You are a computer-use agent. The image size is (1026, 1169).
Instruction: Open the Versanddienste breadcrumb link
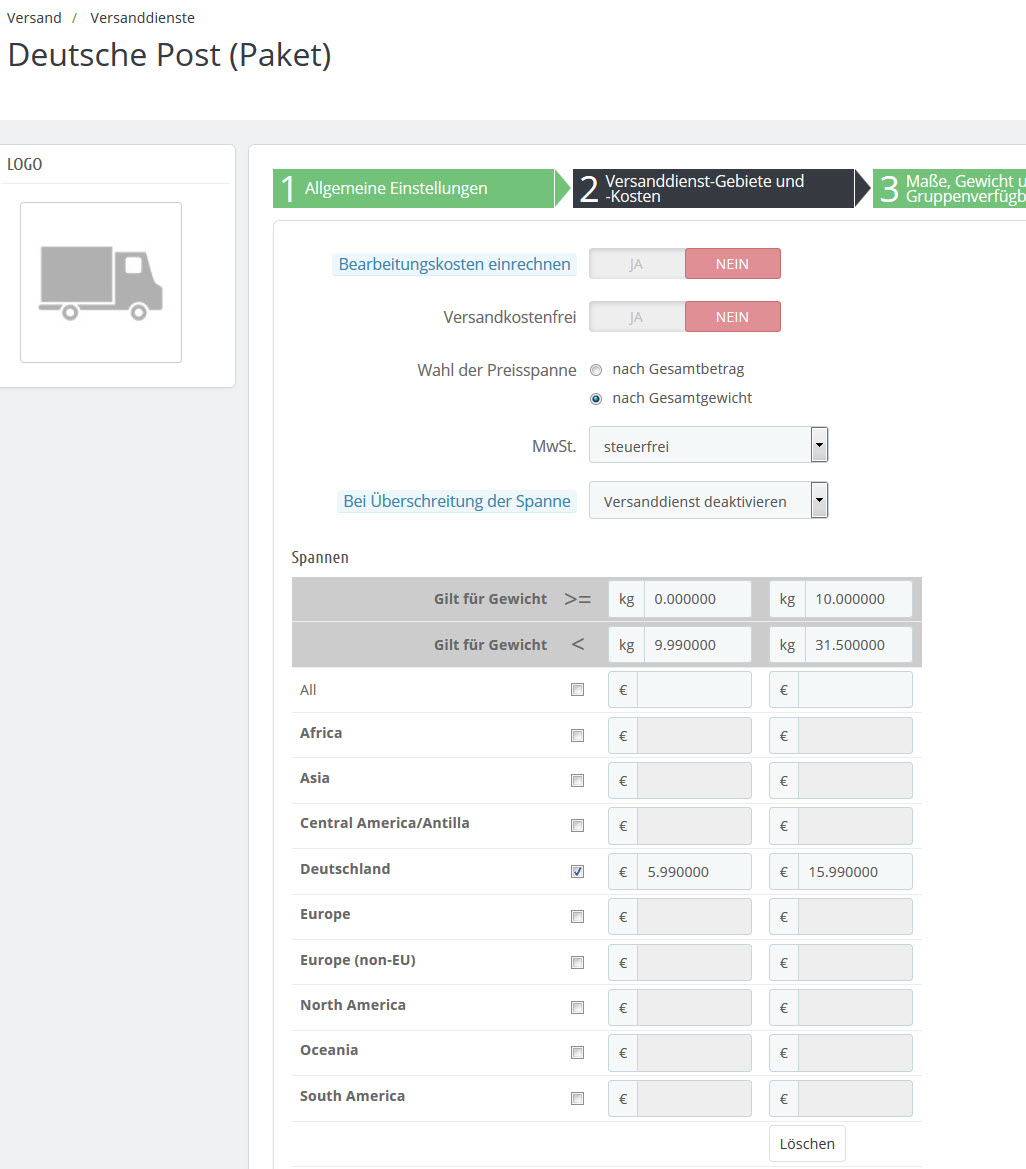pyautogui.click(x=142, y=18)
